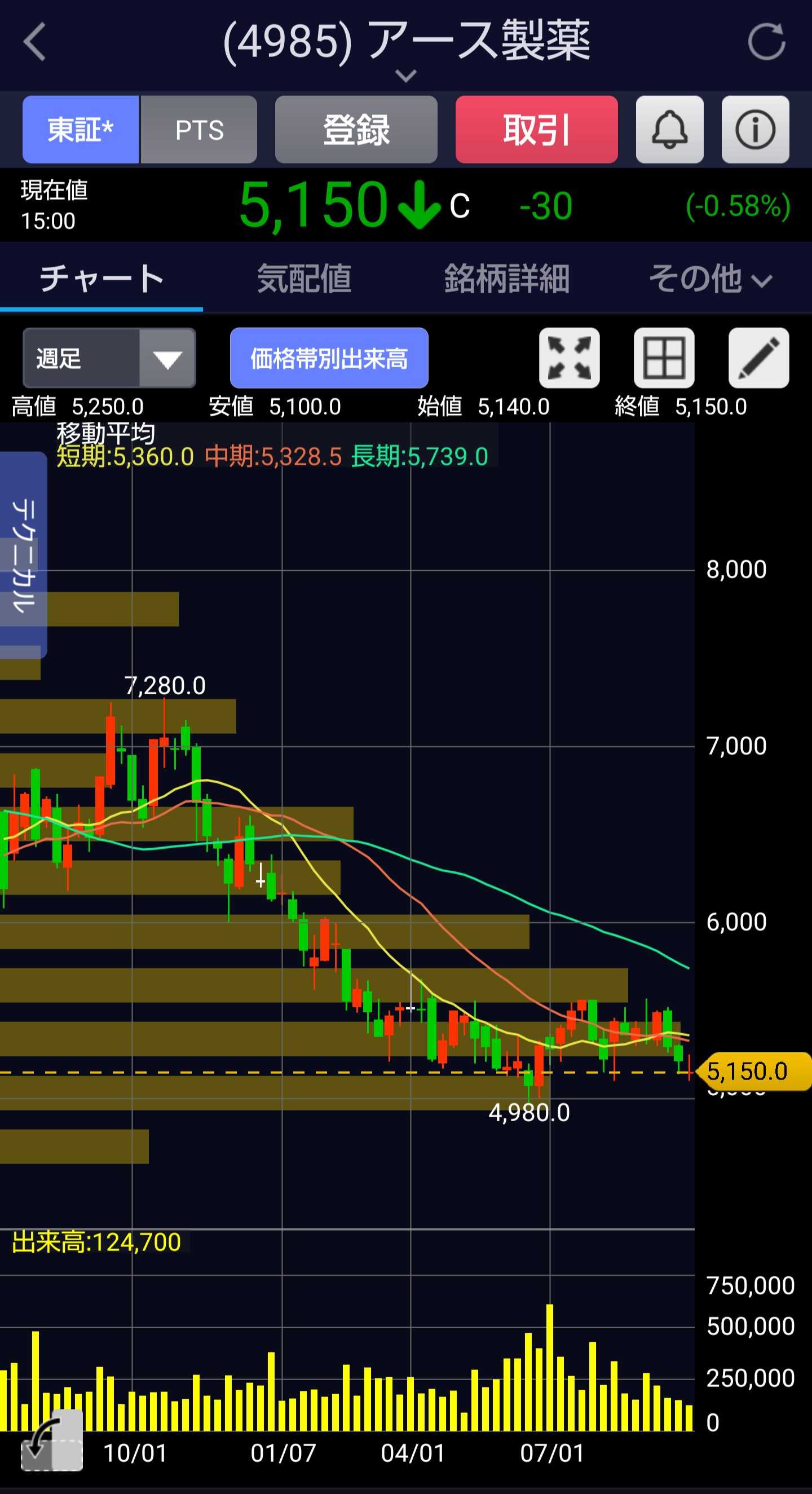Image resolution: width=812 pixels, height=1494 pixels.
Task: Tap the 中期:5,328.5 moving average value
Action: tap(273, 457)
